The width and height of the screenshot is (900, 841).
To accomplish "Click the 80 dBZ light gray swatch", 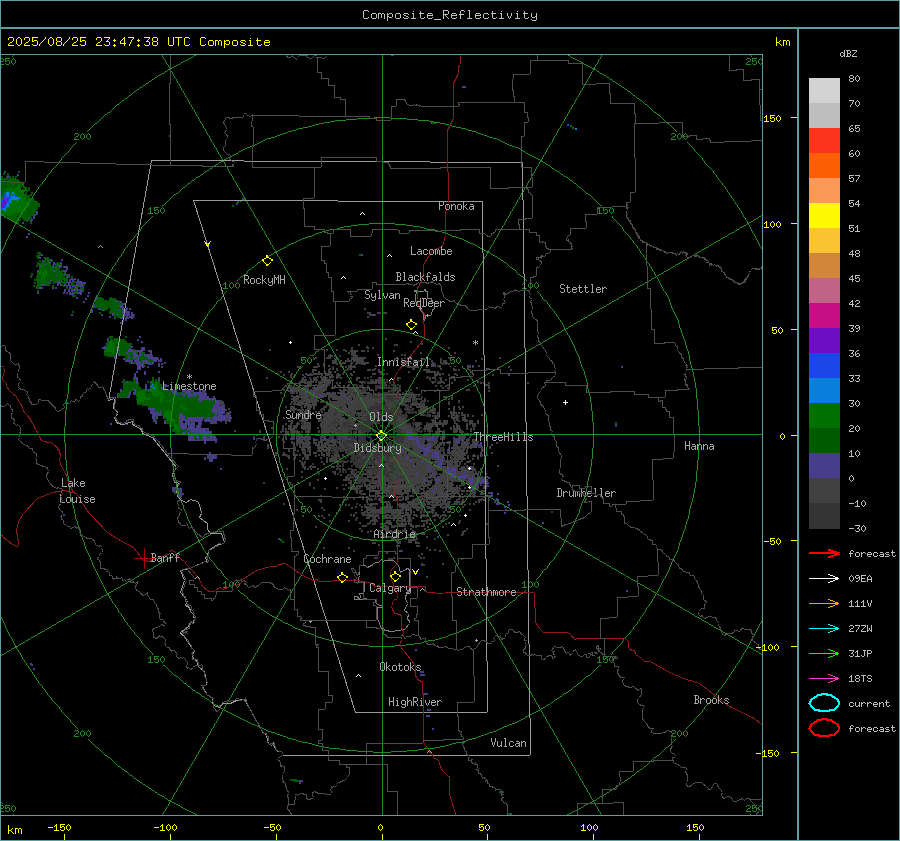I will click(x=824, y=90).
